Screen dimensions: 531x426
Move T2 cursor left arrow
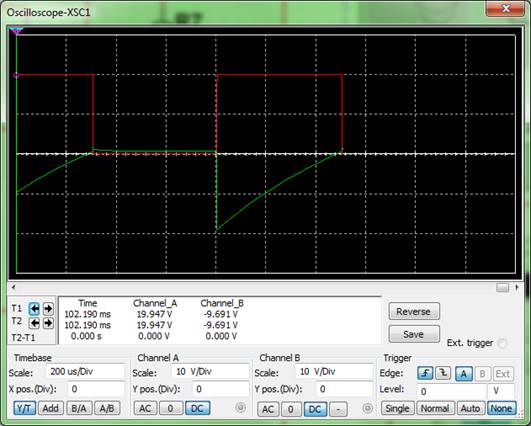[34, 323]
